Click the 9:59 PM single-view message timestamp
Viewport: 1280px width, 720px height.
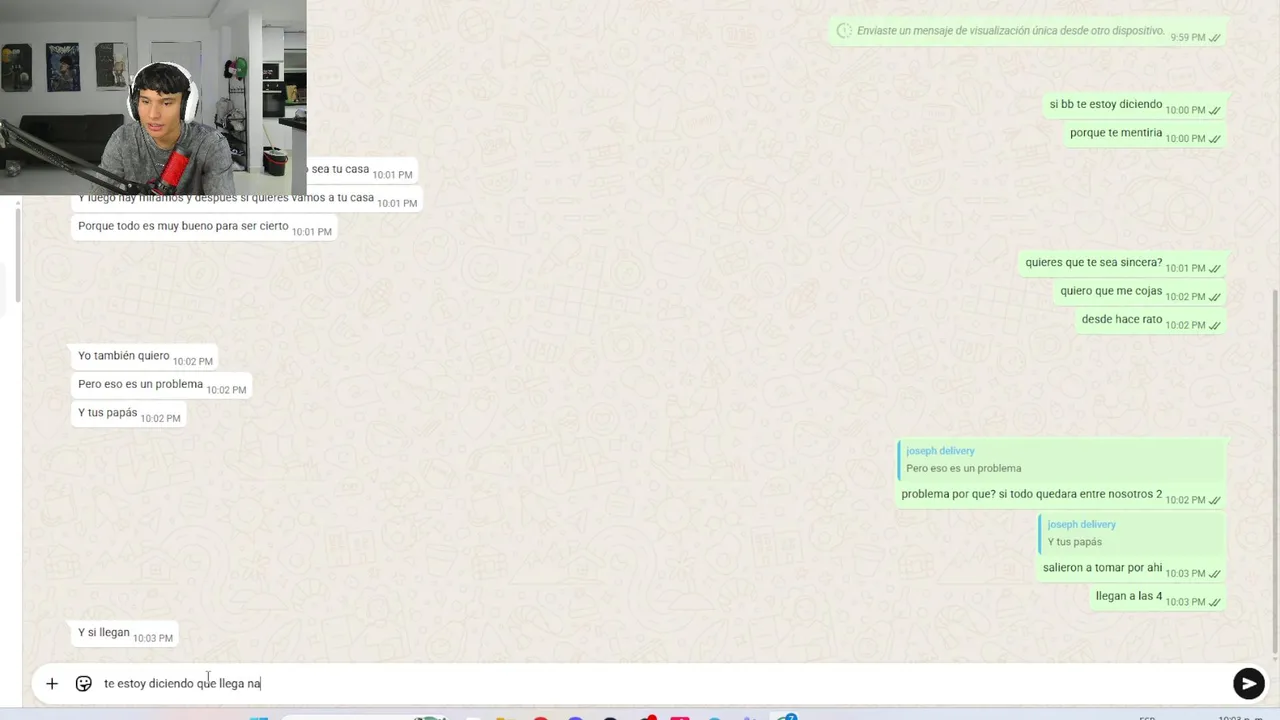click(x=1187, y=38)
